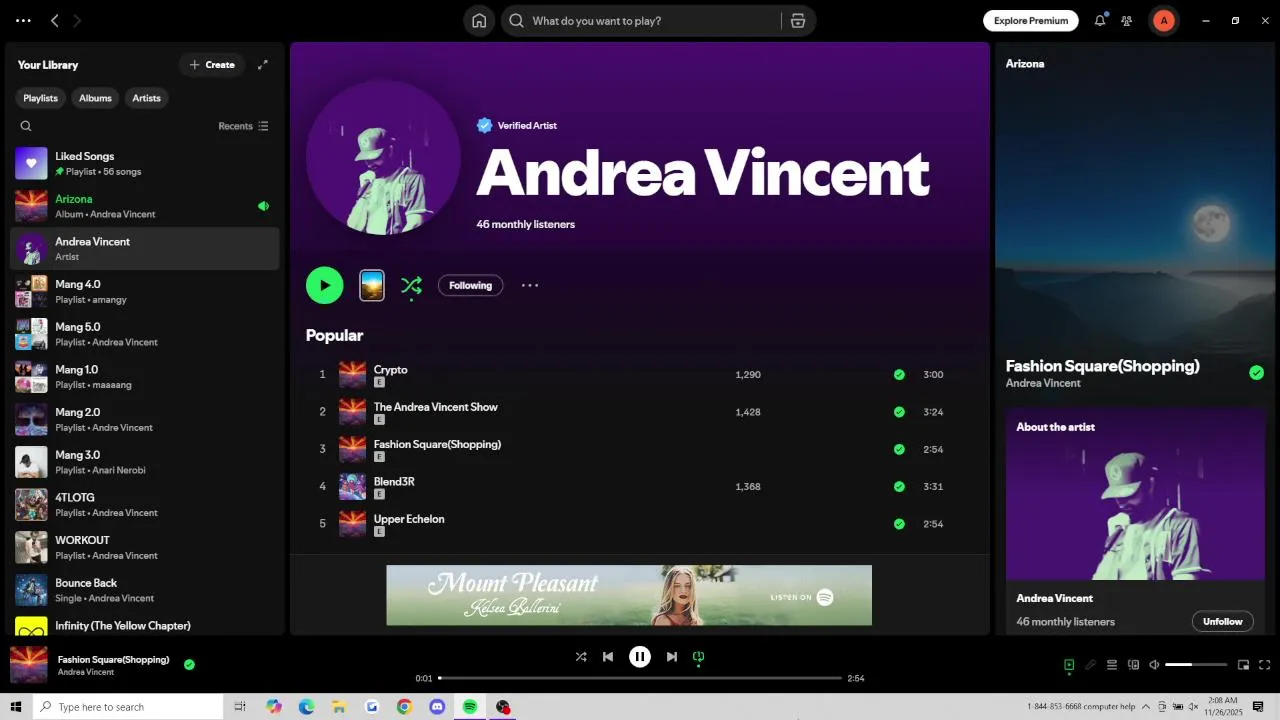The image size is (1280, 720).
Task: Remove Crypto from Liked Songs checkmark
Action: click(899, 375)
